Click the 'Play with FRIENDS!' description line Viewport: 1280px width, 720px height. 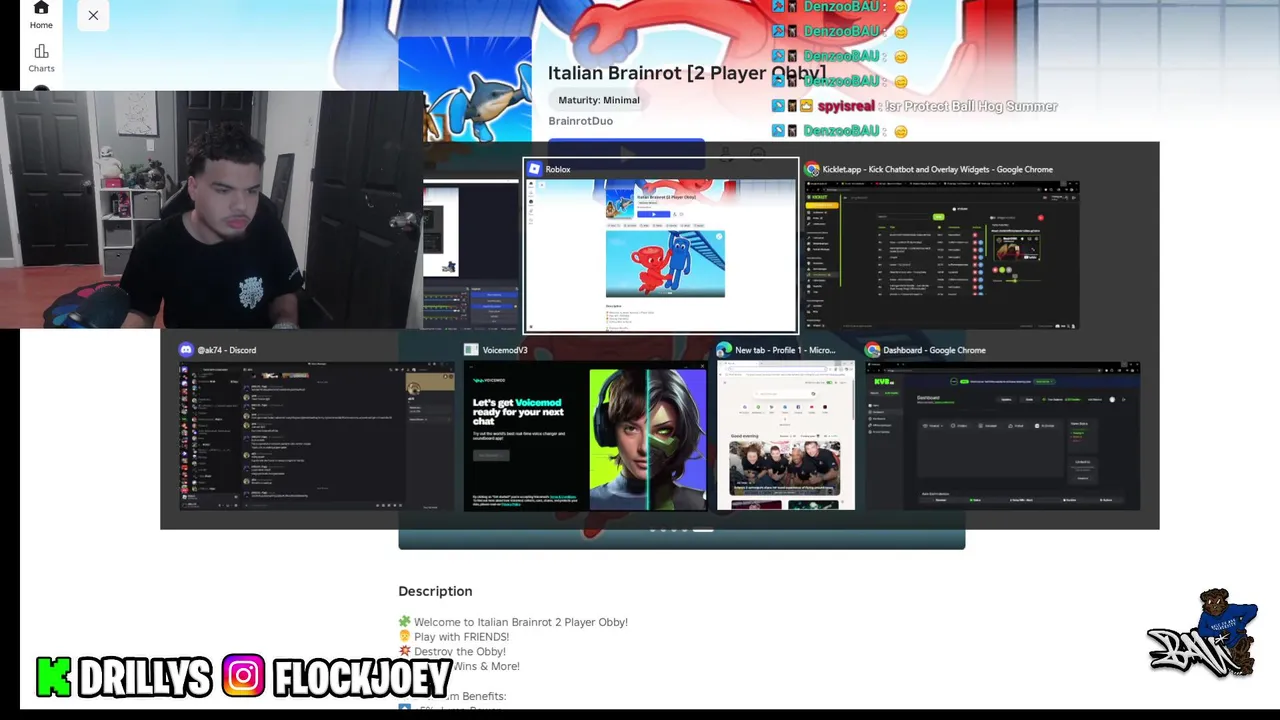461,637
